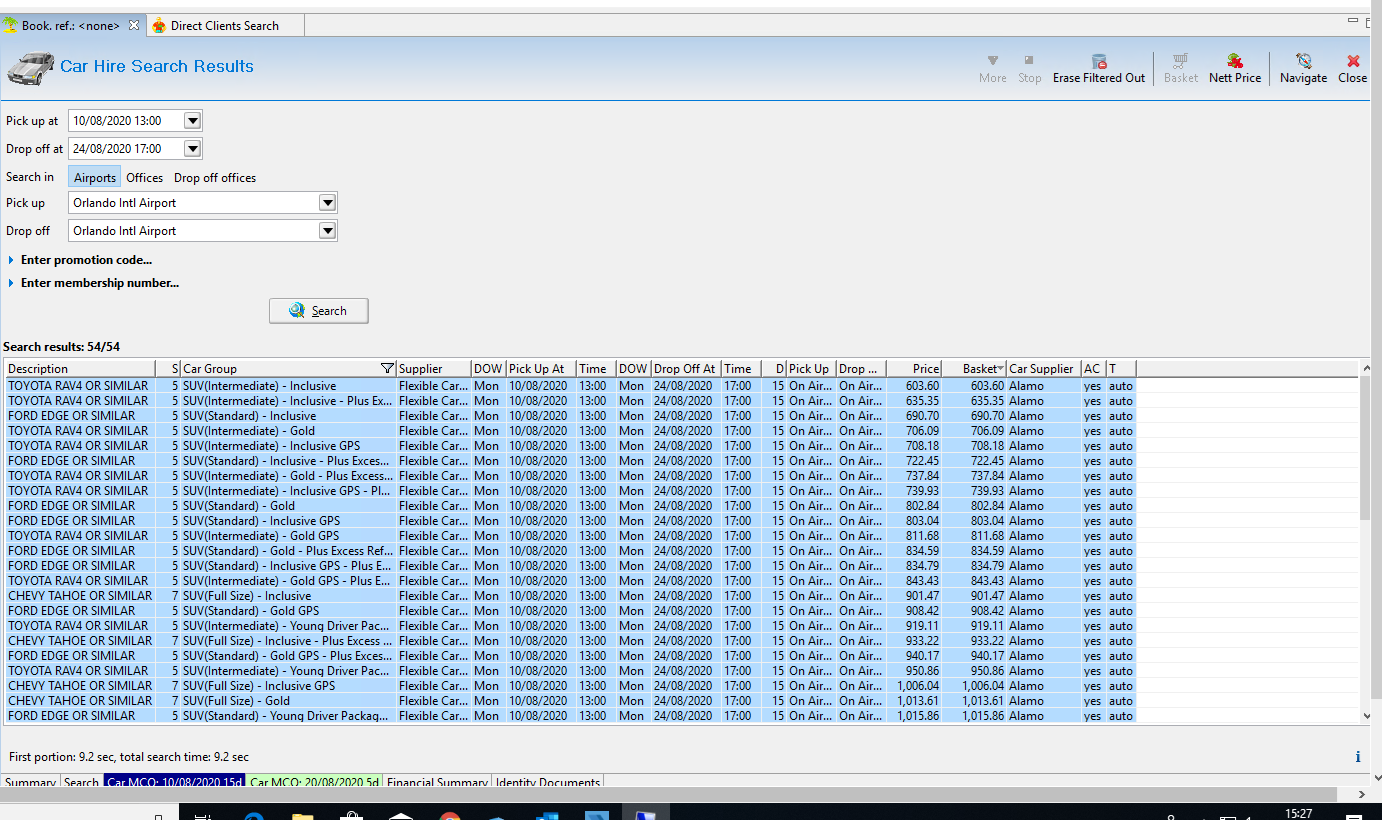
Task: Select the row SUV(Full Size) - Inclusive GPS
Action: (x=570, y=686)
